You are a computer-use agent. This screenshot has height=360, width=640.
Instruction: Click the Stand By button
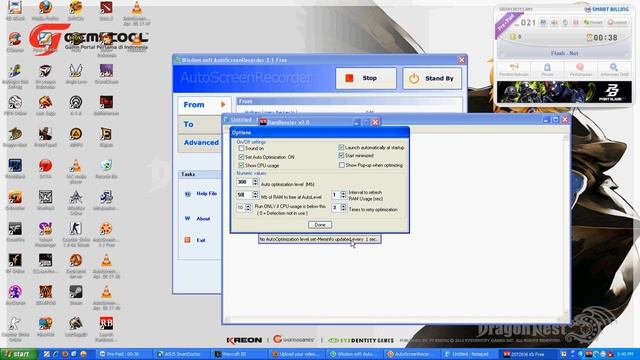432,78
